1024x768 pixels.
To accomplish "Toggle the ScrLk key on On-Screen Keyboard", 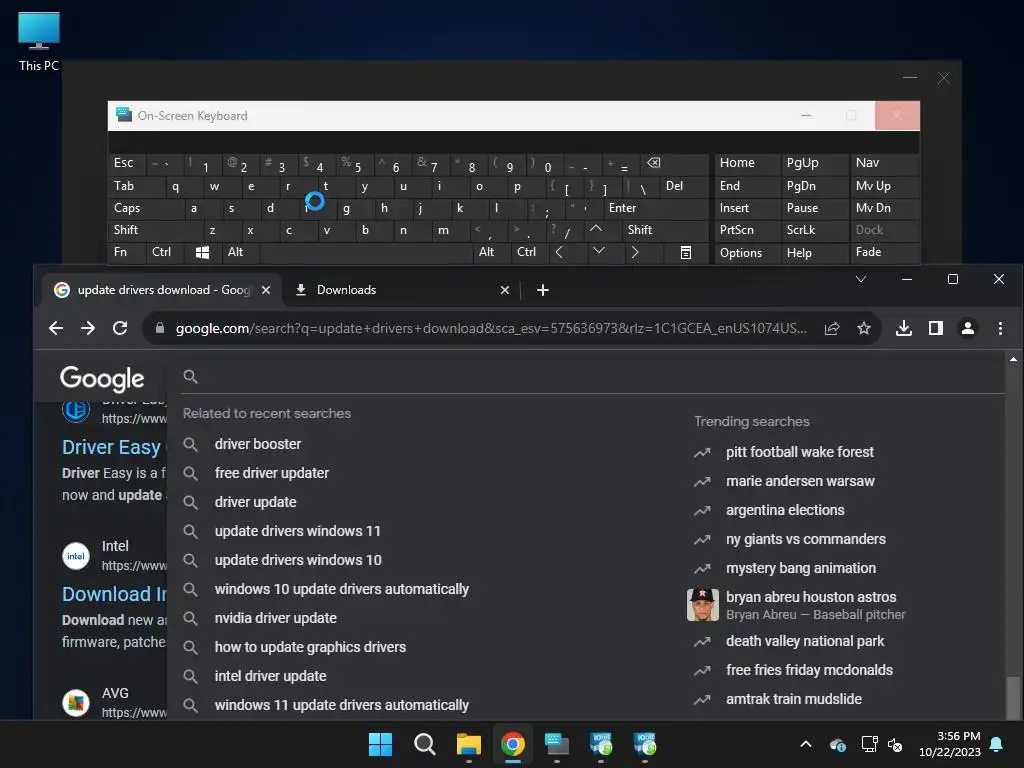I will 814,230.
